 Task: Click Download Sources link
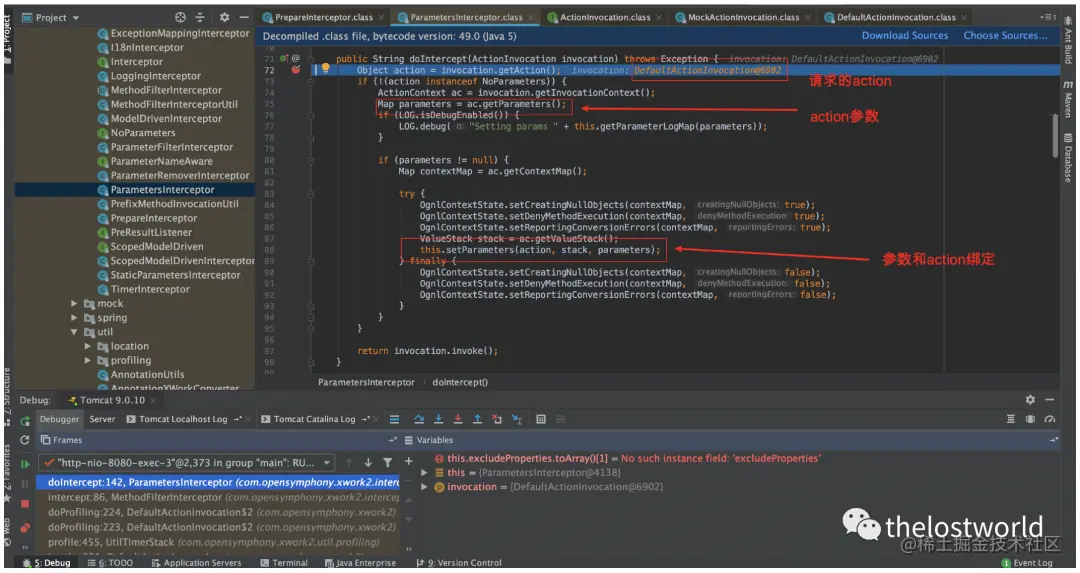[904, 35]
